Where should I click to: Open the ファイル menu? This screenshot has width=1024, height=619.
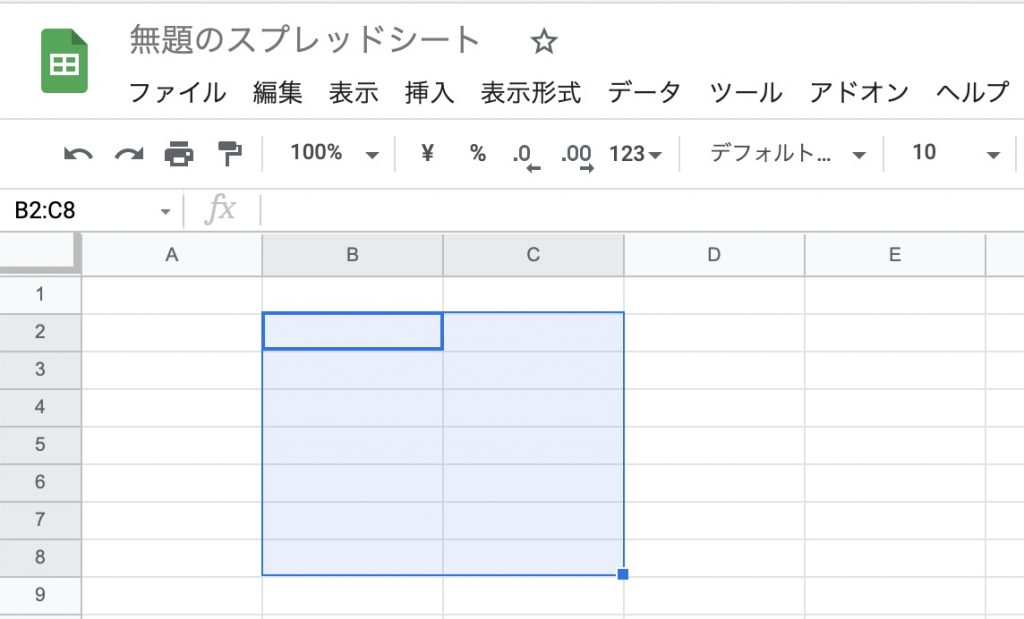(x=178, y=93)
